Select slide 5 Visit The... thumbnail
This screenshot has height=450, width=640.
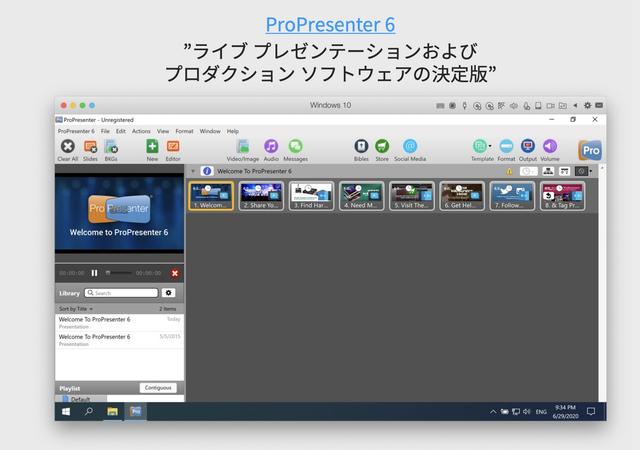point(412,196)
